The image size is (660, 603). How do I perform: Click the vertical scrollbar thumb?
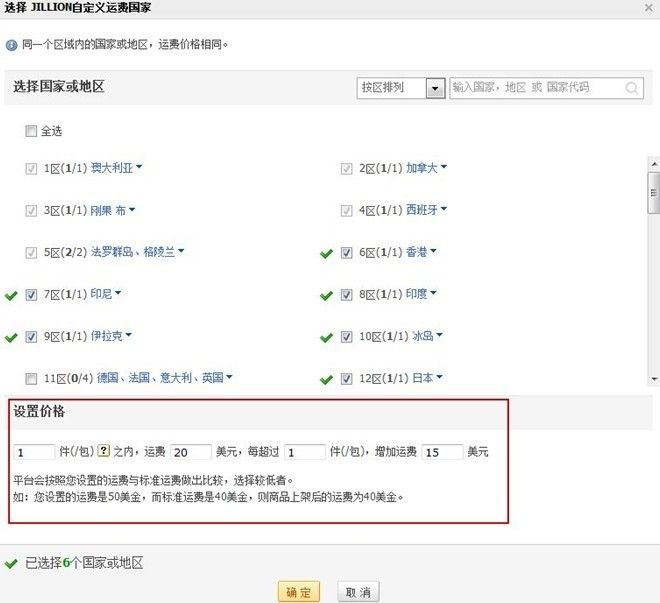[654, 193]
